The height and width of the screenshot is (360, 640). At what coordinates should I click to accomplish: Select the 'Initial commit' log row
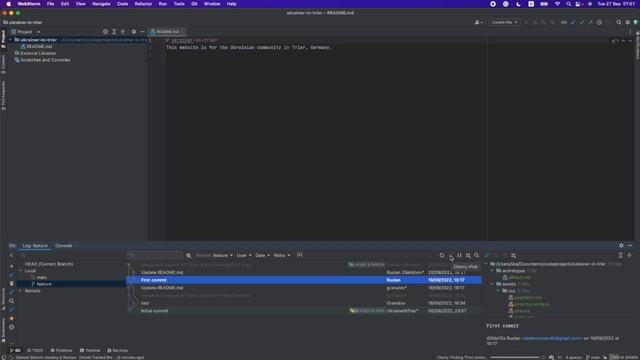click(x=304, y=311)
